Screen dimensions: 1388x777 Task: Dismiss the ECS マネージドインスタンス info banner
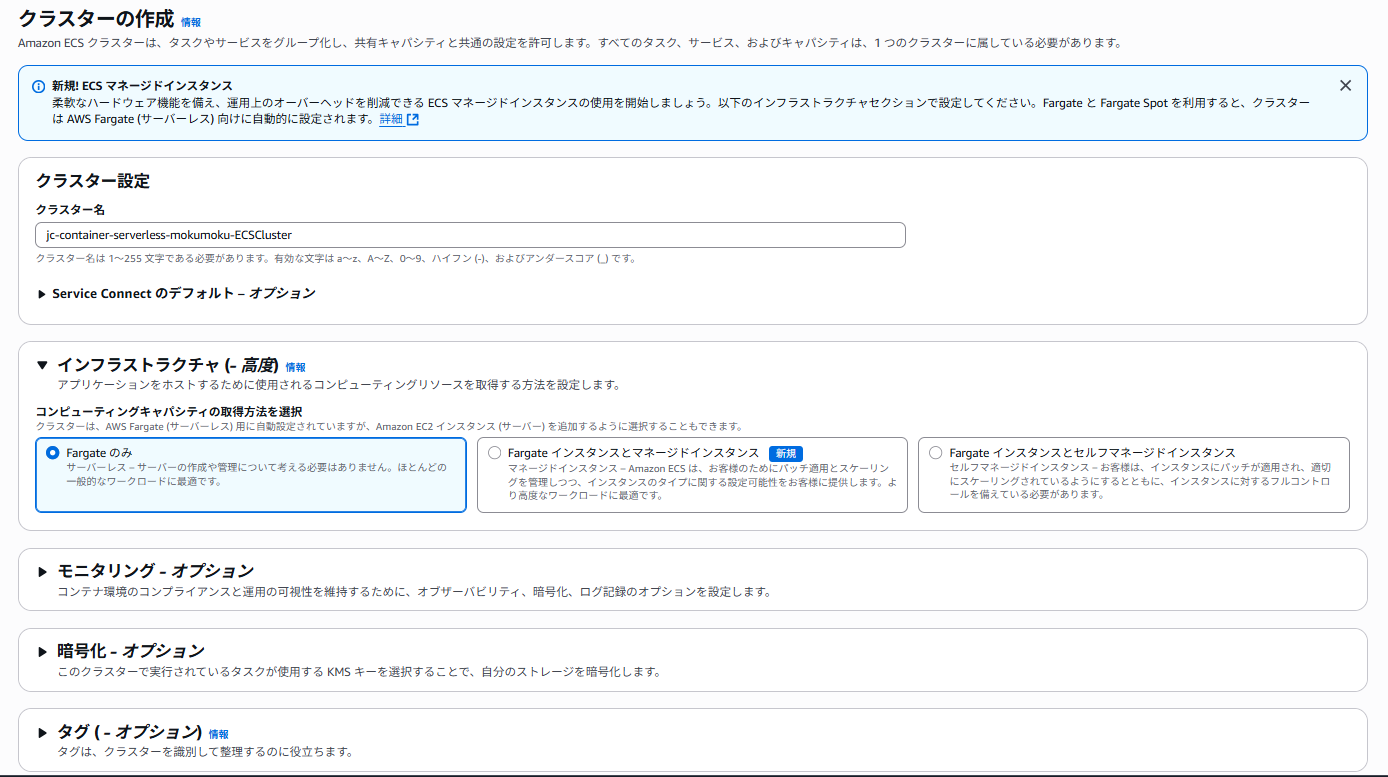point(1345,86)
